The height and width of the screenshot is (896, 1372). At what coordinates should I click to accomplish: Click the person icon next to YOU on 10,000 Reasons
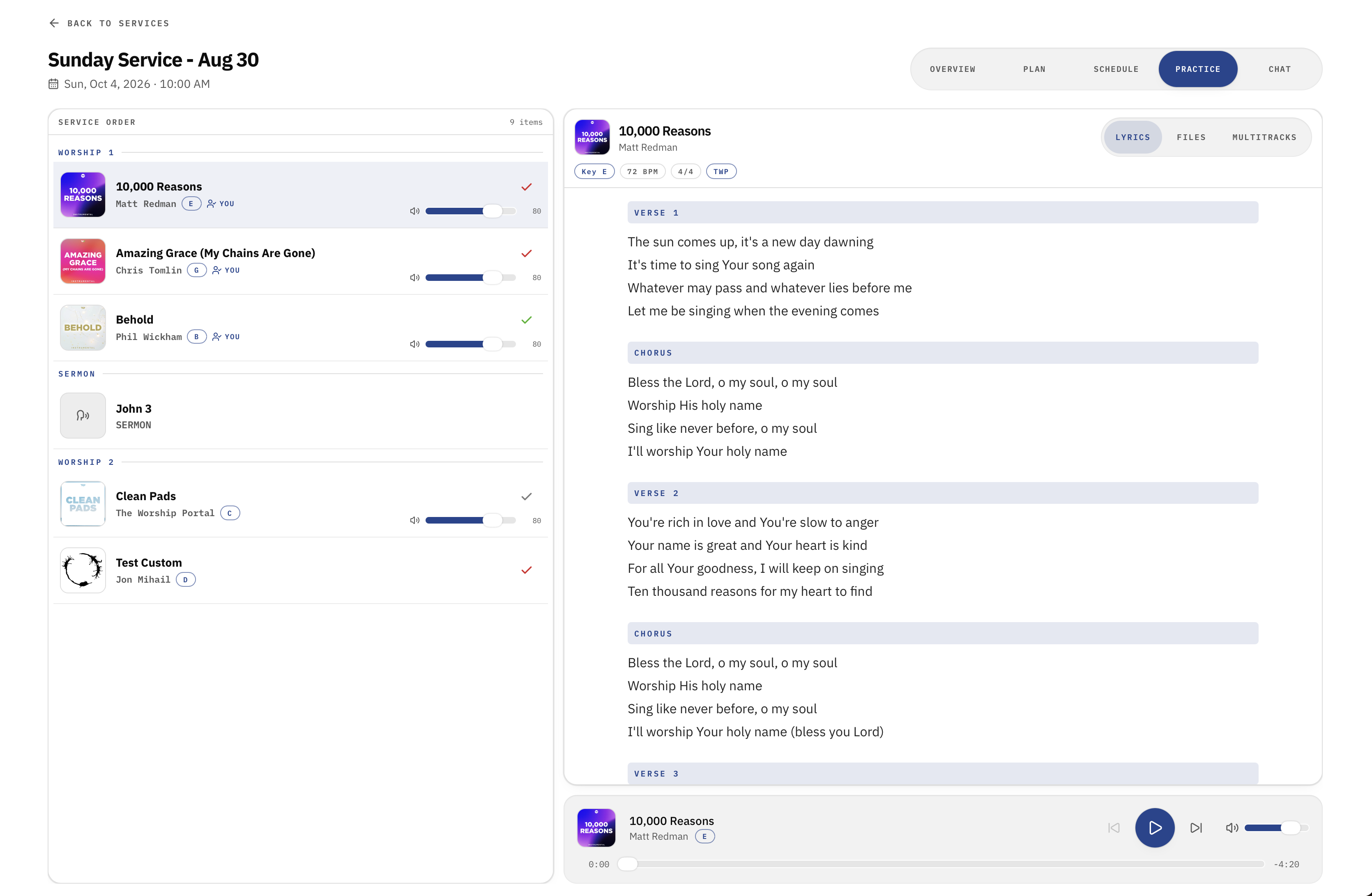coord(212,204)
